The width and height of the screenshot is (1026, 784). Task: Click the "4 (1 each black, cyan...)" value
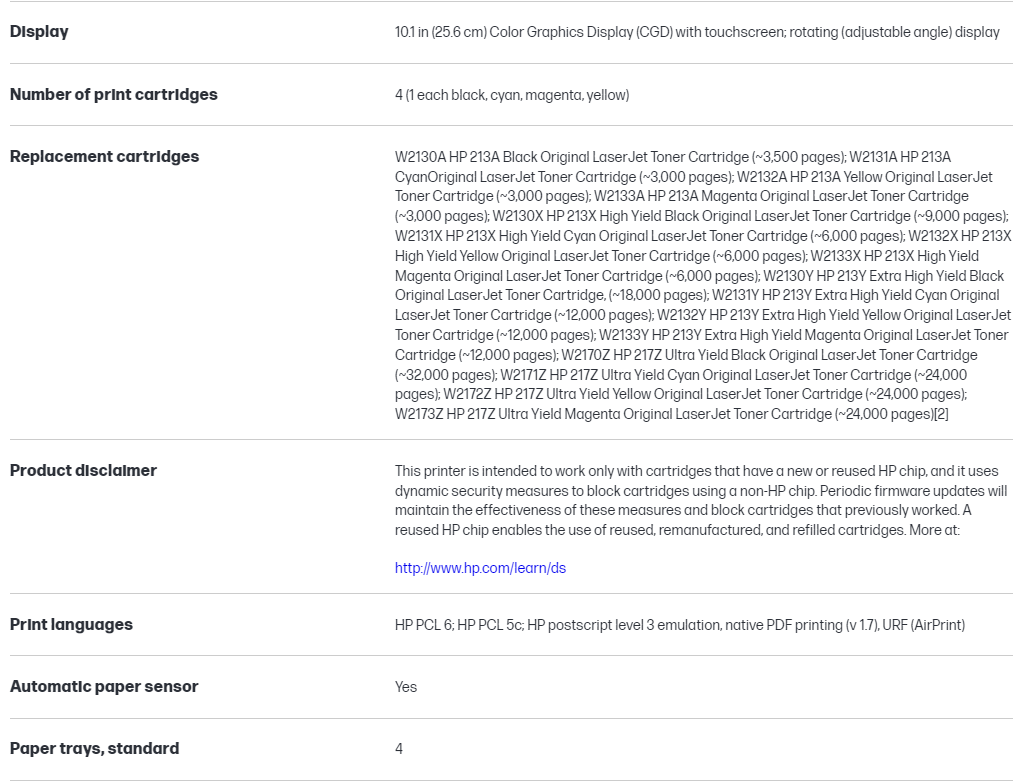(511, 95)
